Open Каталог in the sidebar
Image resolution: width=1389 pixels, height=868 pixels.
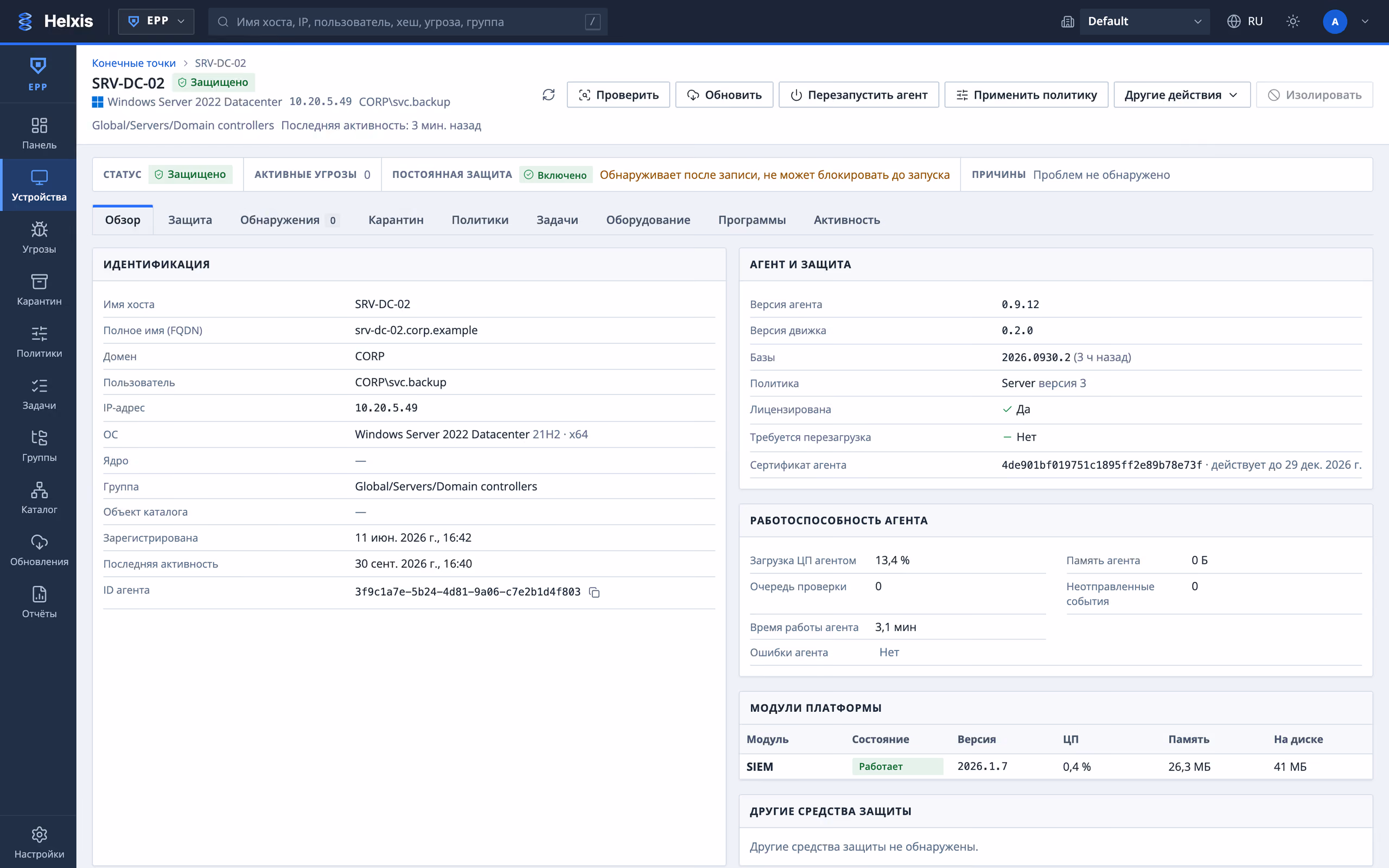point(39,497)
